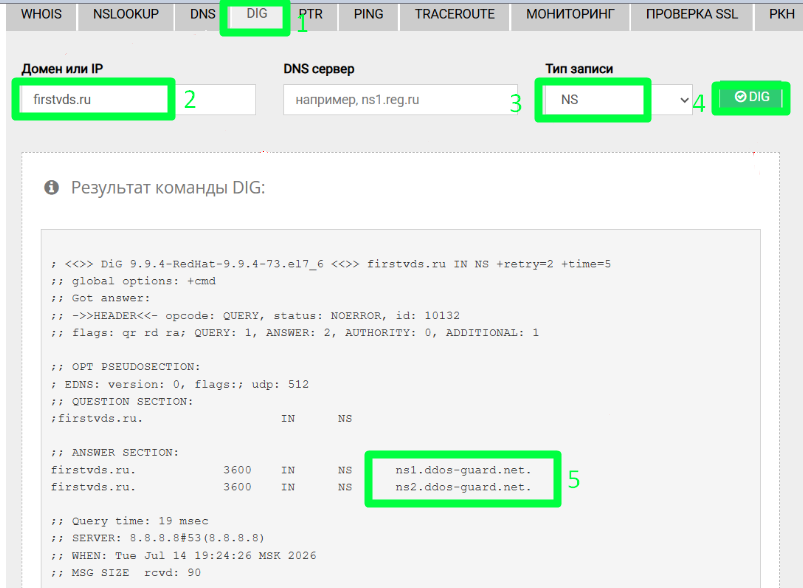
Task: Click the 'SERVER: 8.8.8.8#53(8.8.8.8)' line
Action: tap(158, 538)
